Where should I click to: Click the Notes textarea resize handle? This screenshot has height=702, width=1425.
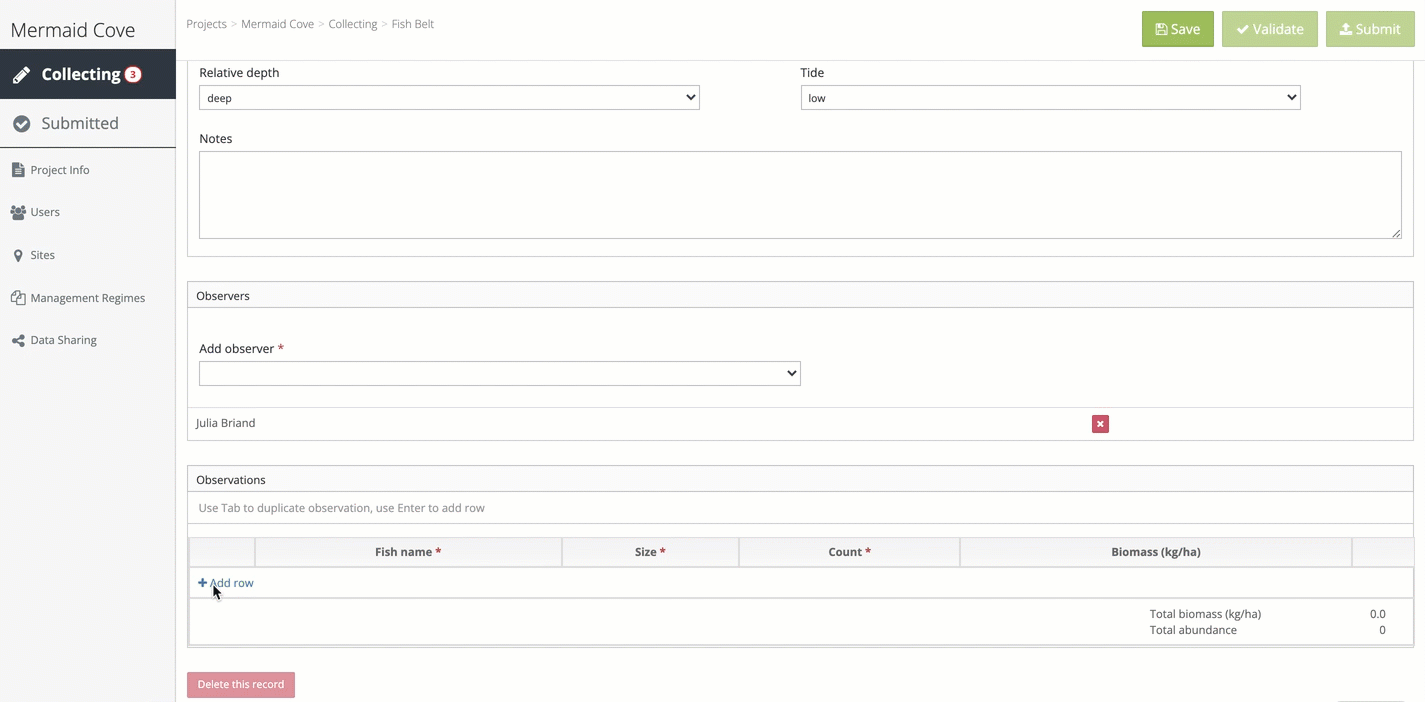(1396, 233)
